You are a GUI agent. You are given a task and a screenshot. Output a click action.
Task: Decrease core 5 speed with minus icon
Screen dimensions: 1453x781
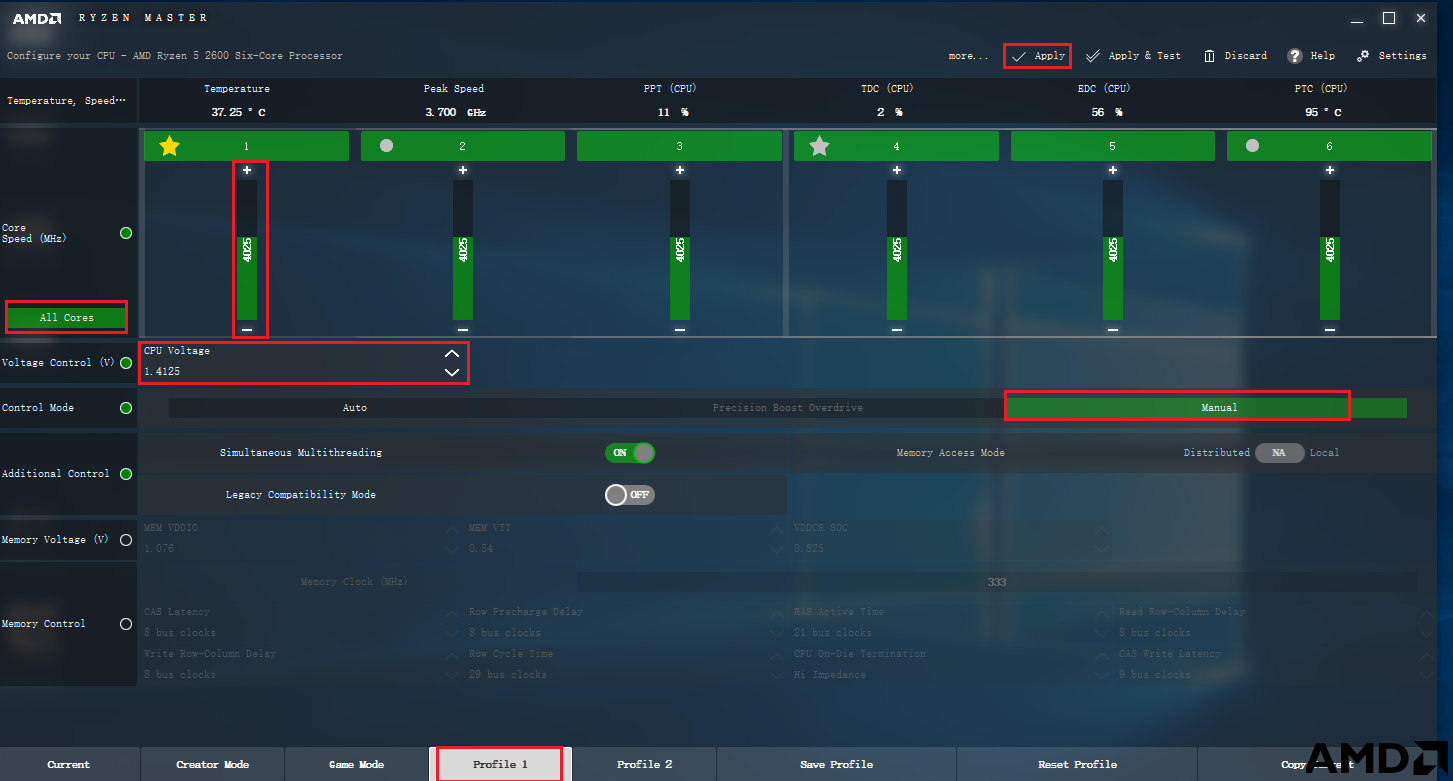(x=1113, y=329)
